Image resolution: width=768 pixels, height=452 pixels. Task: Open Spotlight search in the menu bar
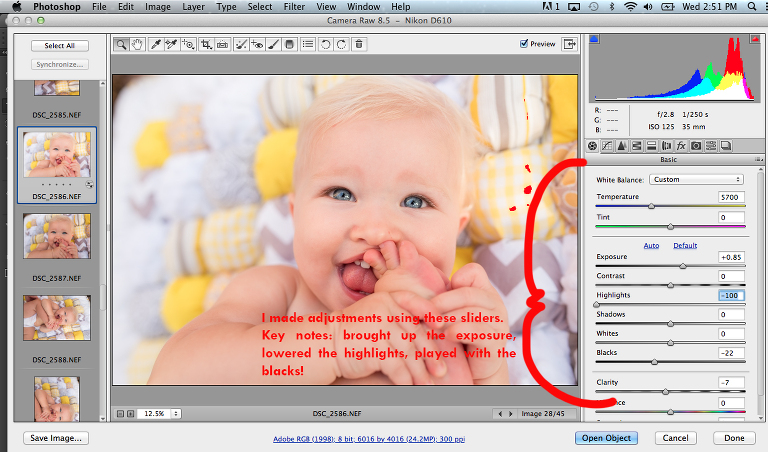[x=752, y=7]
